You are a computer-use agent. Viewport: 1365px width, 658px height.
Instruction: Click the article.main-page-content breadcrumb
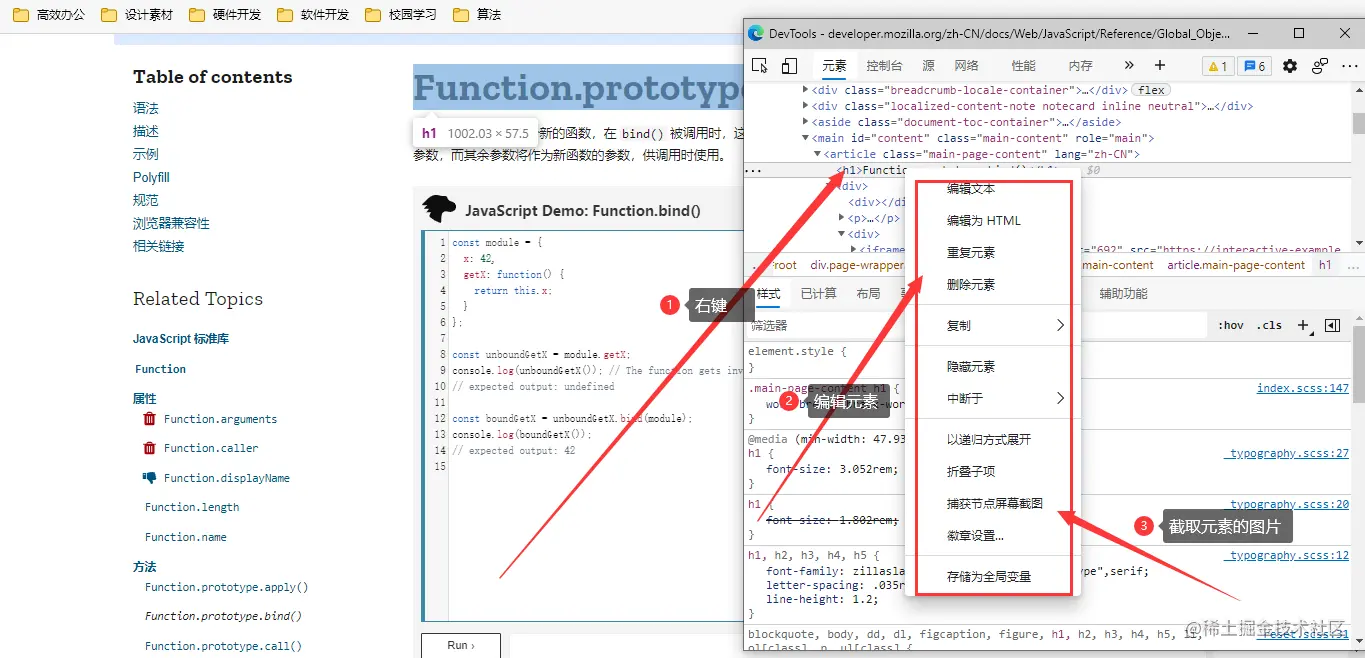pyautogui.click(x=1236, y=265)
